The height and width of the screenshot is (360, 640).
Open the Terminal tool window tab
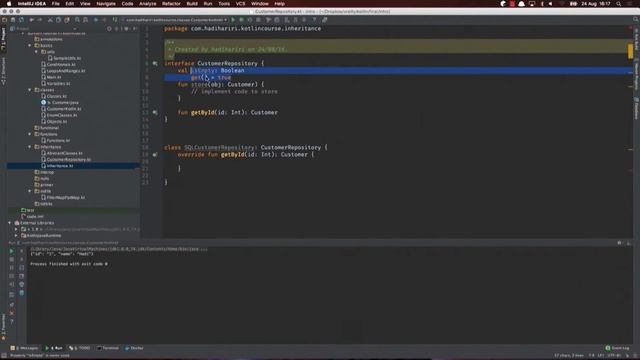[108, 348]
